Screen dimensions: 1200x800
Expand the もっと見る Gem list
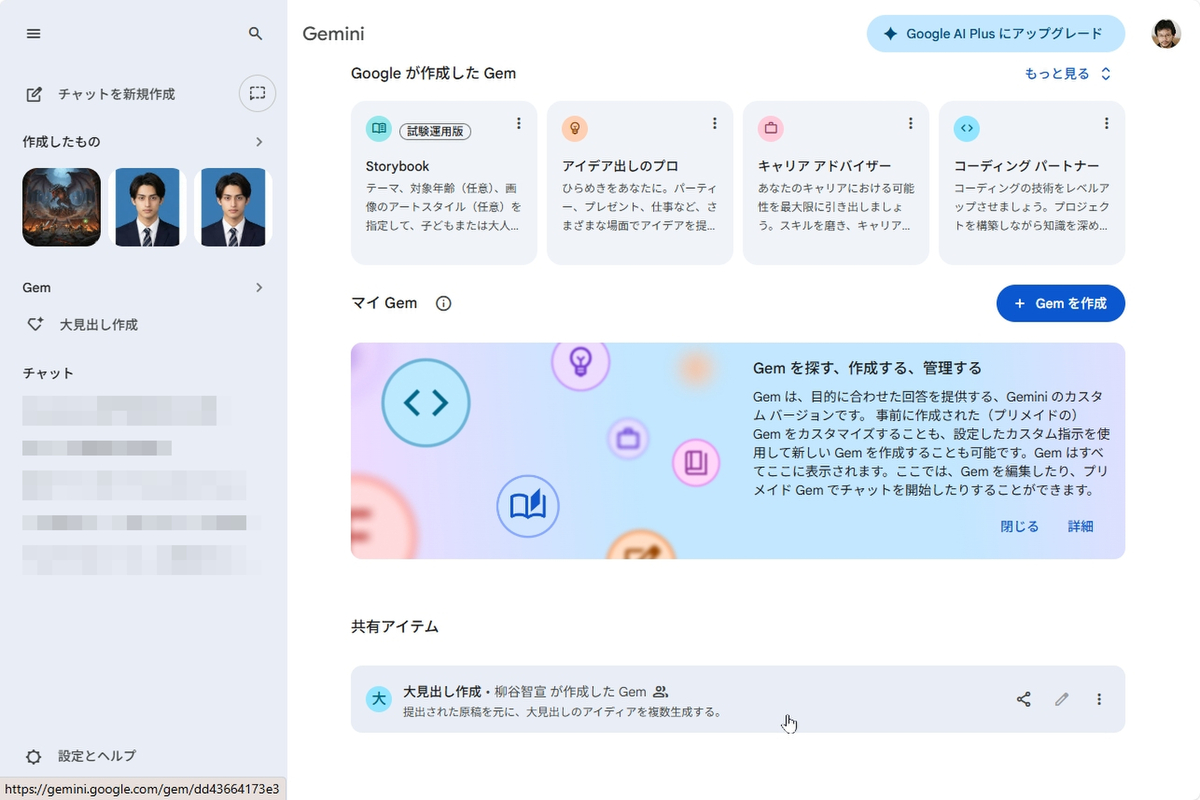click(1068, 73)
